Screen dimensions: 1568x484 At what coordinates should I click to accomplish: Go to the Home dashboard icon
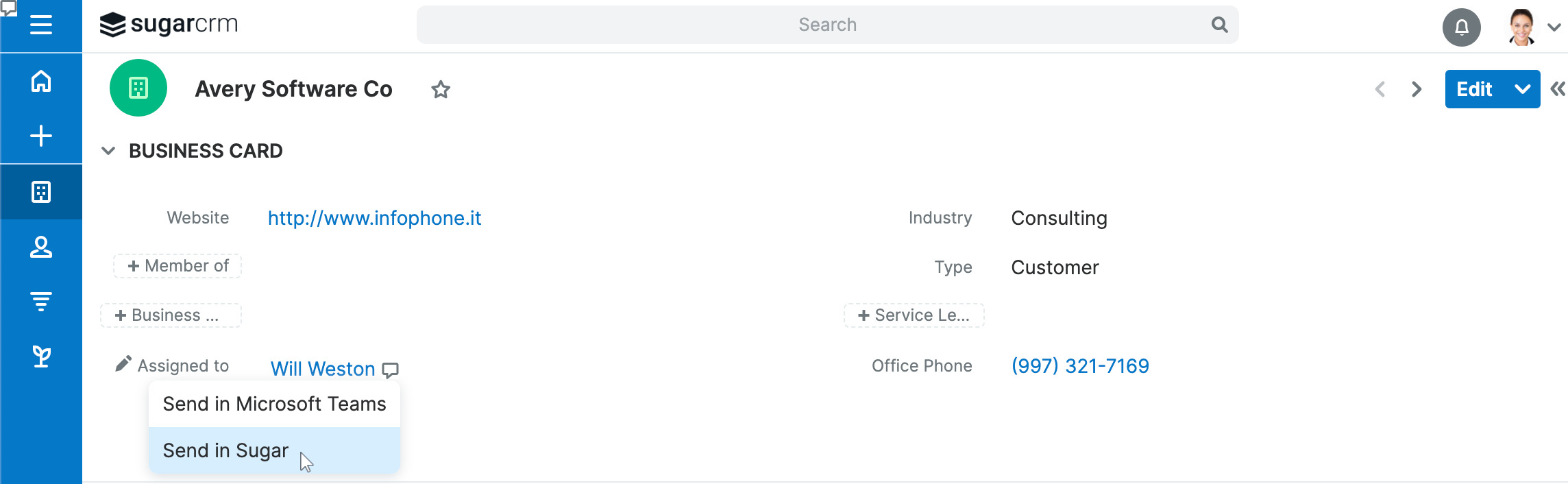(x=41, y=81)
